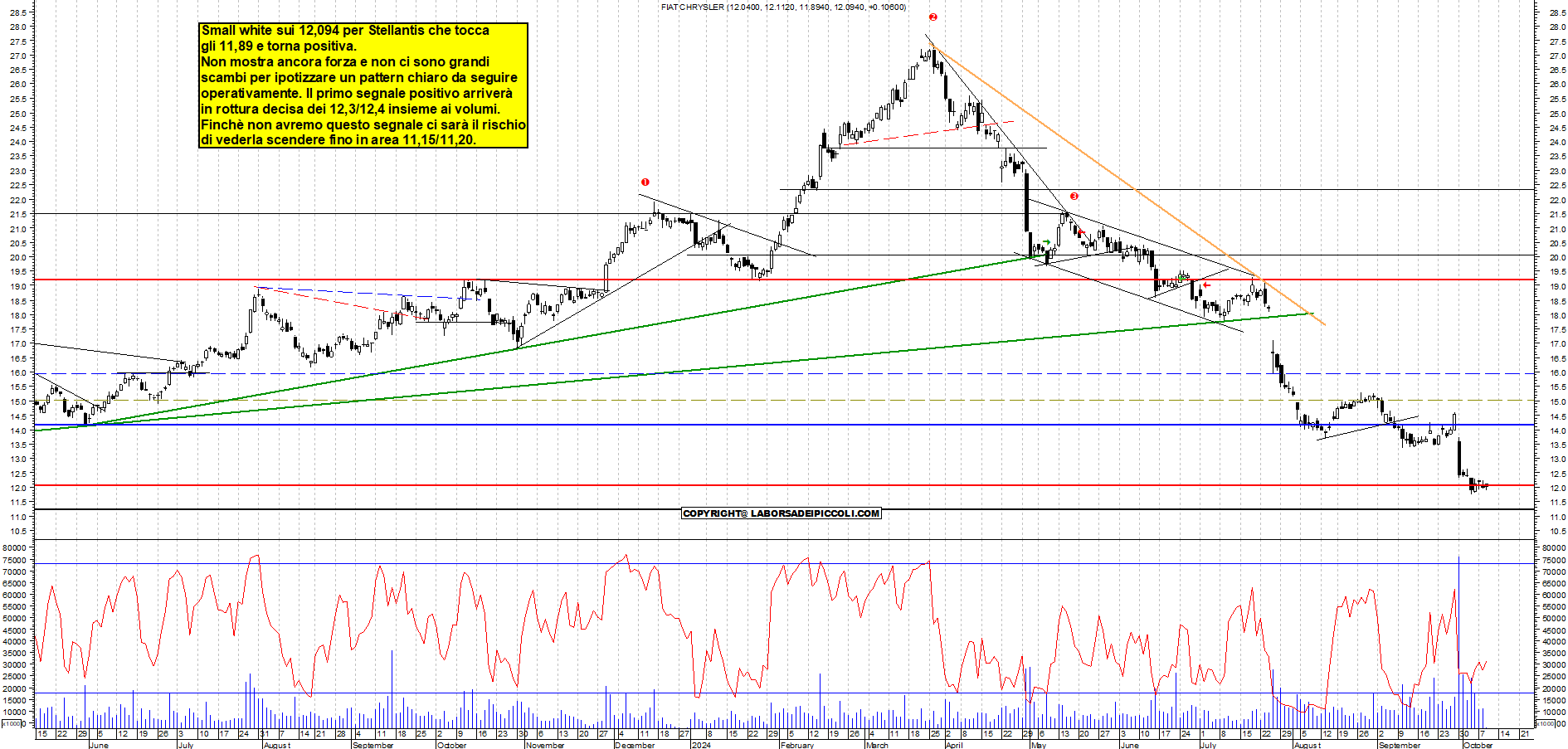Screen dimensions: 1568x749
Task: Select red wave marker 1 on chart
Action: point(645,182)
